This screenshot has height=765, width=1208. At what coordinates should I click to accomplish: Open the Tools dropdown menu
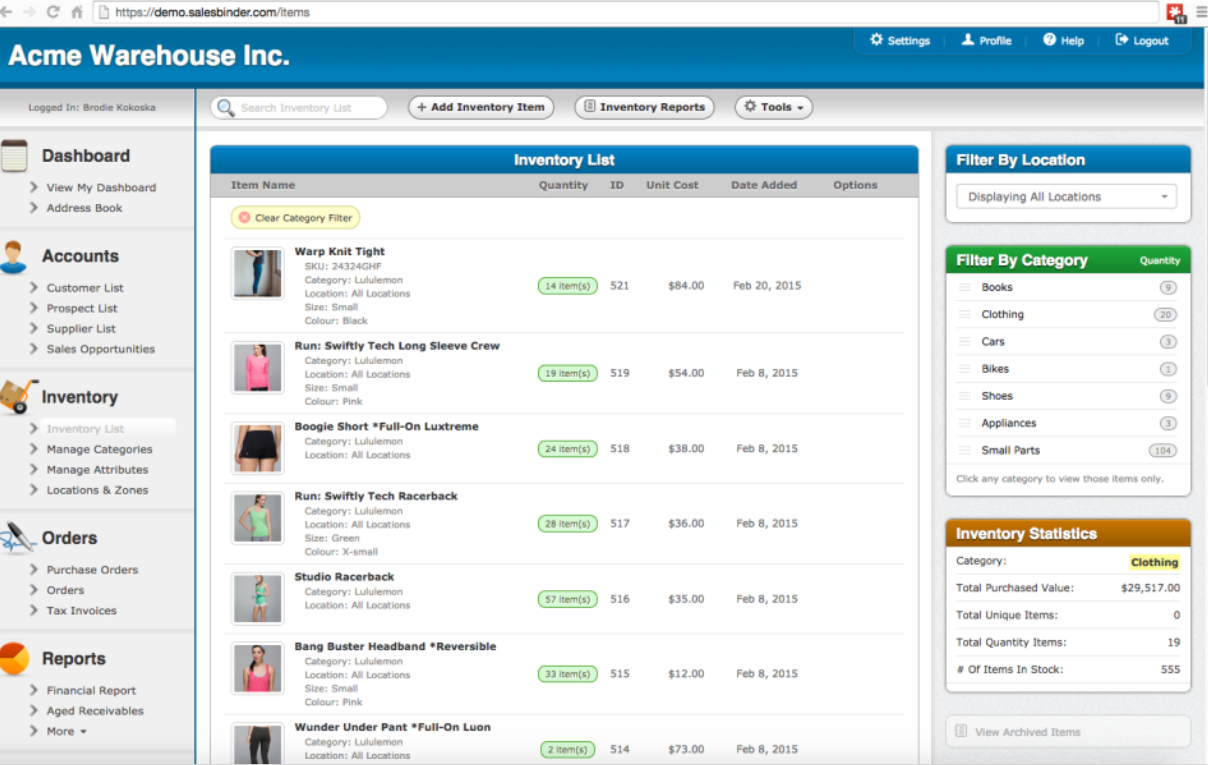pos(774,107)
